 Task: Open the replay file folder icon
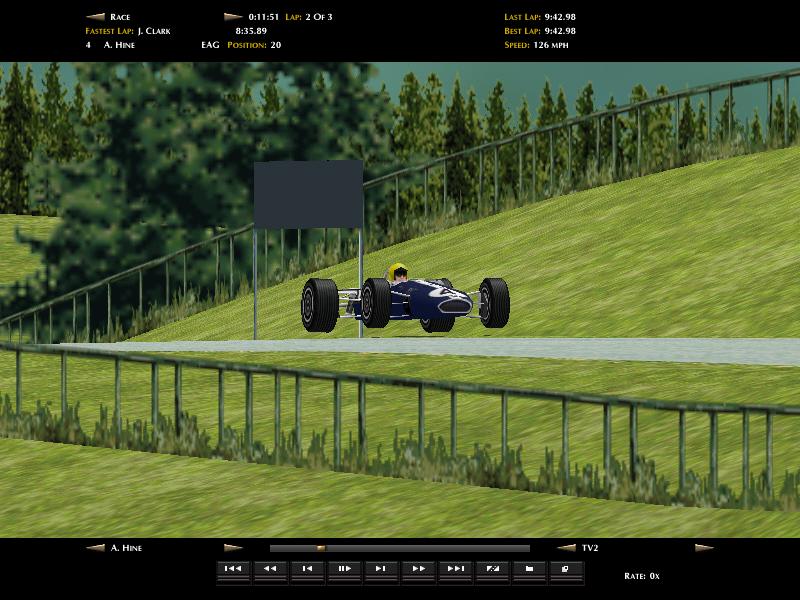[x=529, y=569]
